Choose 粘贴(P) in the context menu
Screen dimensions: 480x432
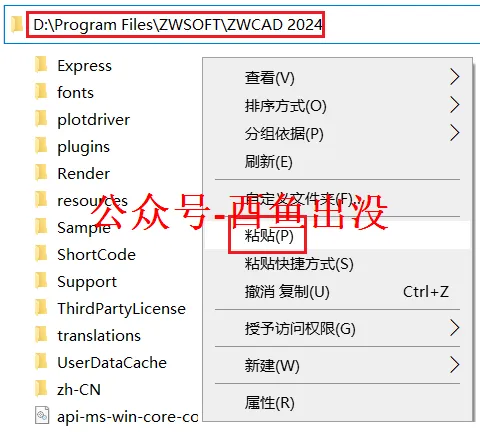coord(337,235)
